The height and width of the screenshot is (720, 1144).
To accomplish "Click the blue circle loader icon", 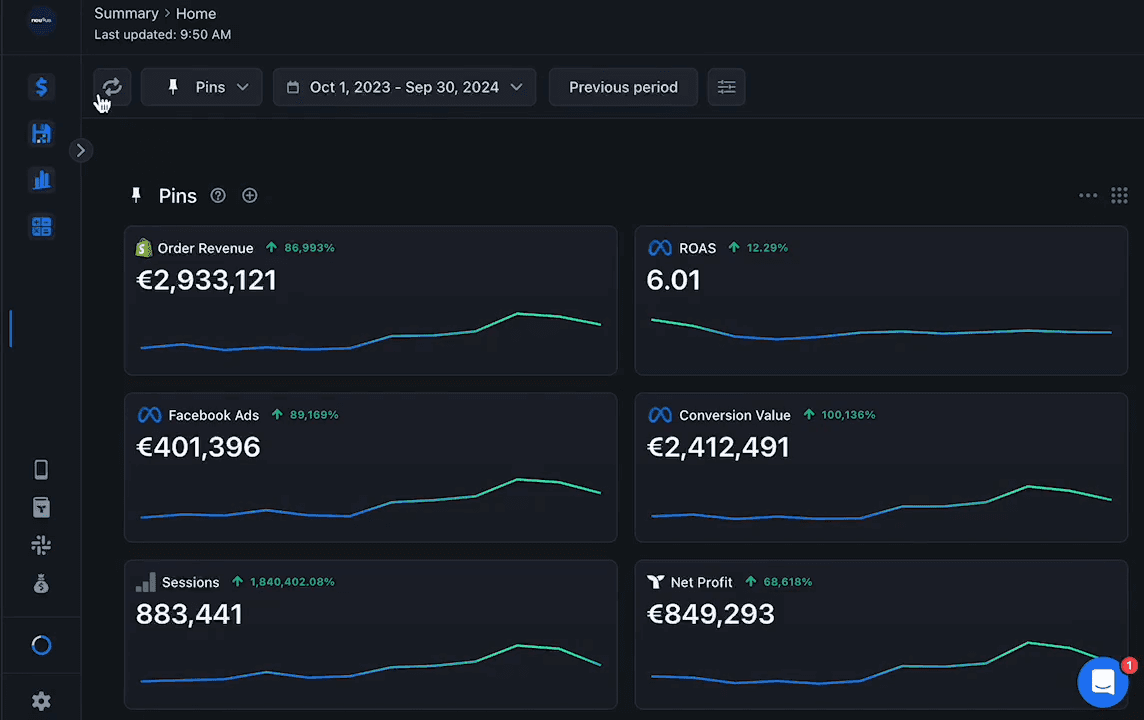I will [42, 645].
